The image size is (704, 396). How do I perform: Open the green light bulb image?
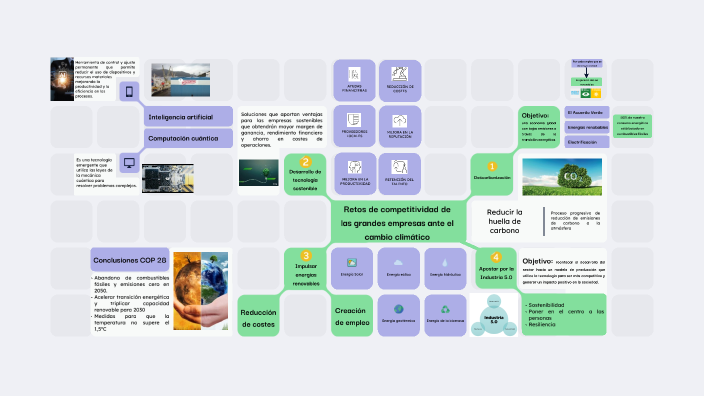pyautogui.click(x=259, y=172)
